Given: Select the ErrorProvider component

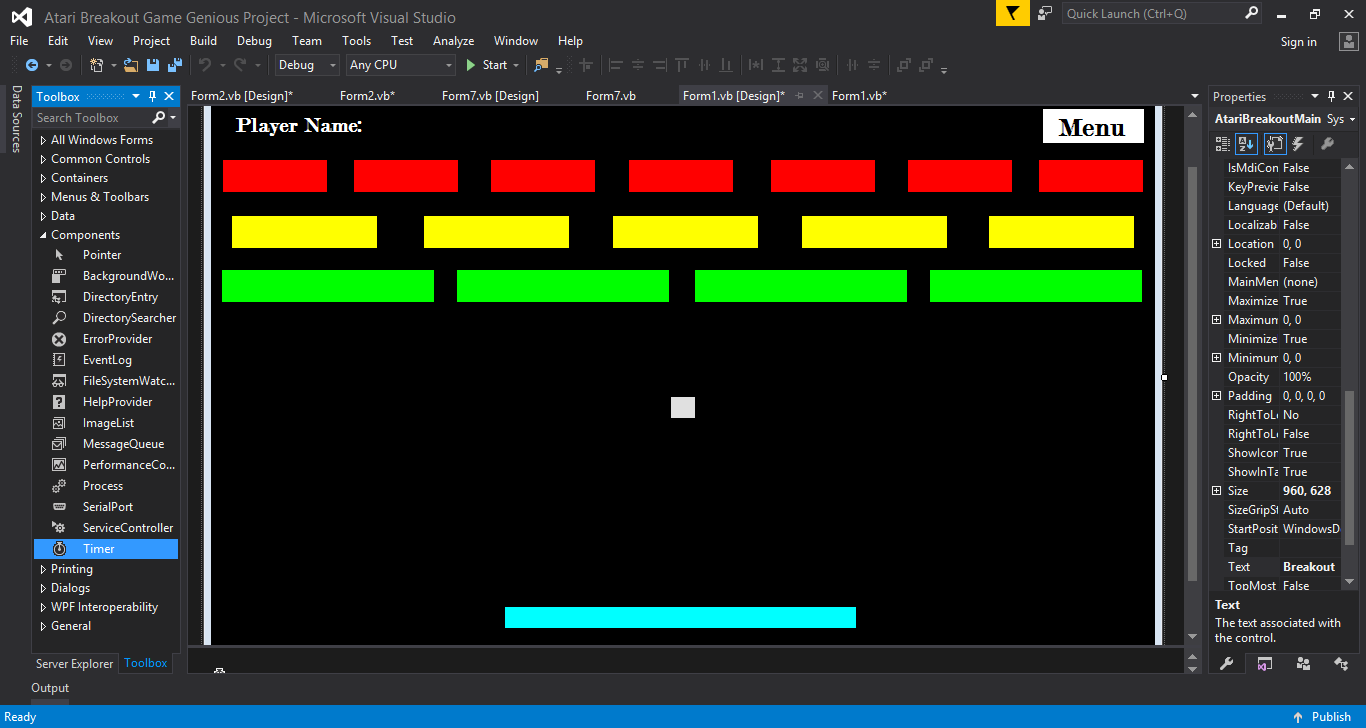Looking at the screenshot, I should (x=106, y=339).
